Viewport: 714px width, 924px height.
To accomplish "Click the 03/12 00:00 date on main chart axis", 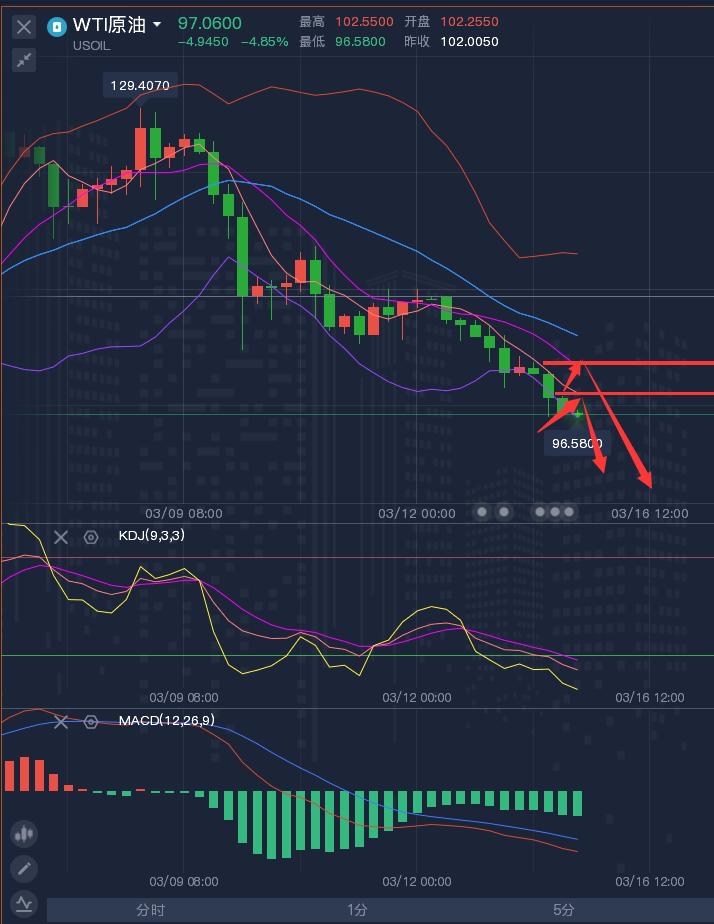I will [416, 513].
